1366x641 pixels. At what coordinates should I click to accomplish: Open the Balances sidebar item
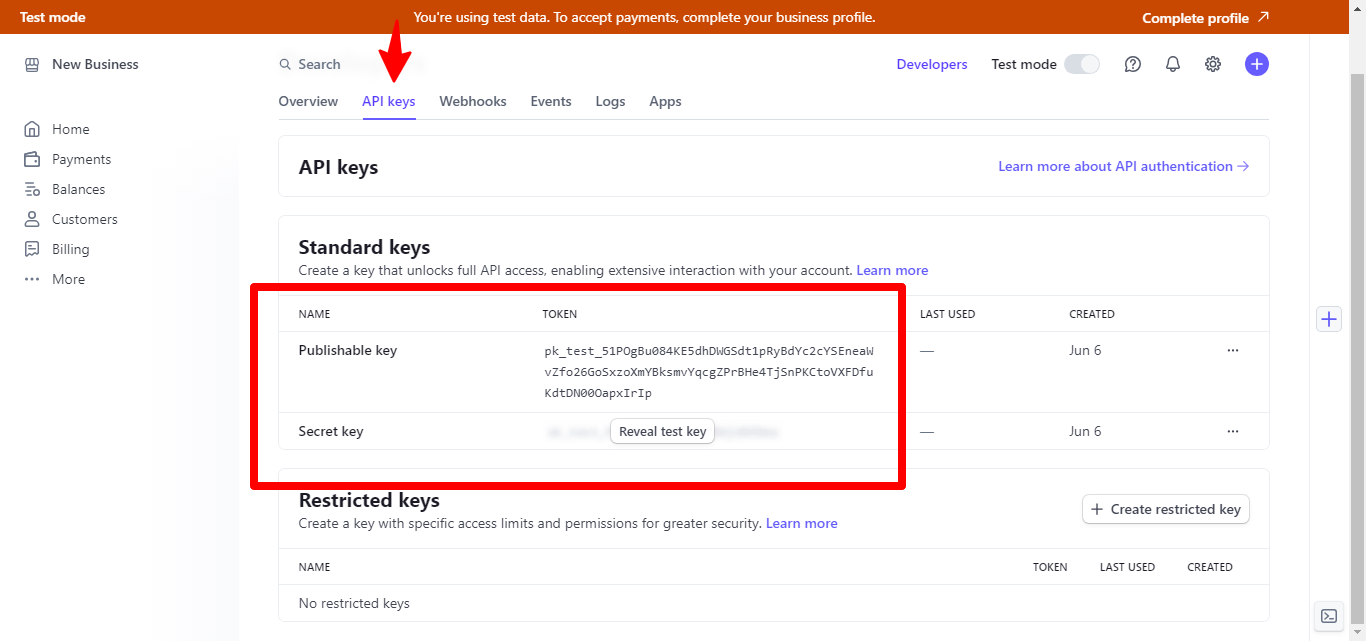[x=78, y=189]
